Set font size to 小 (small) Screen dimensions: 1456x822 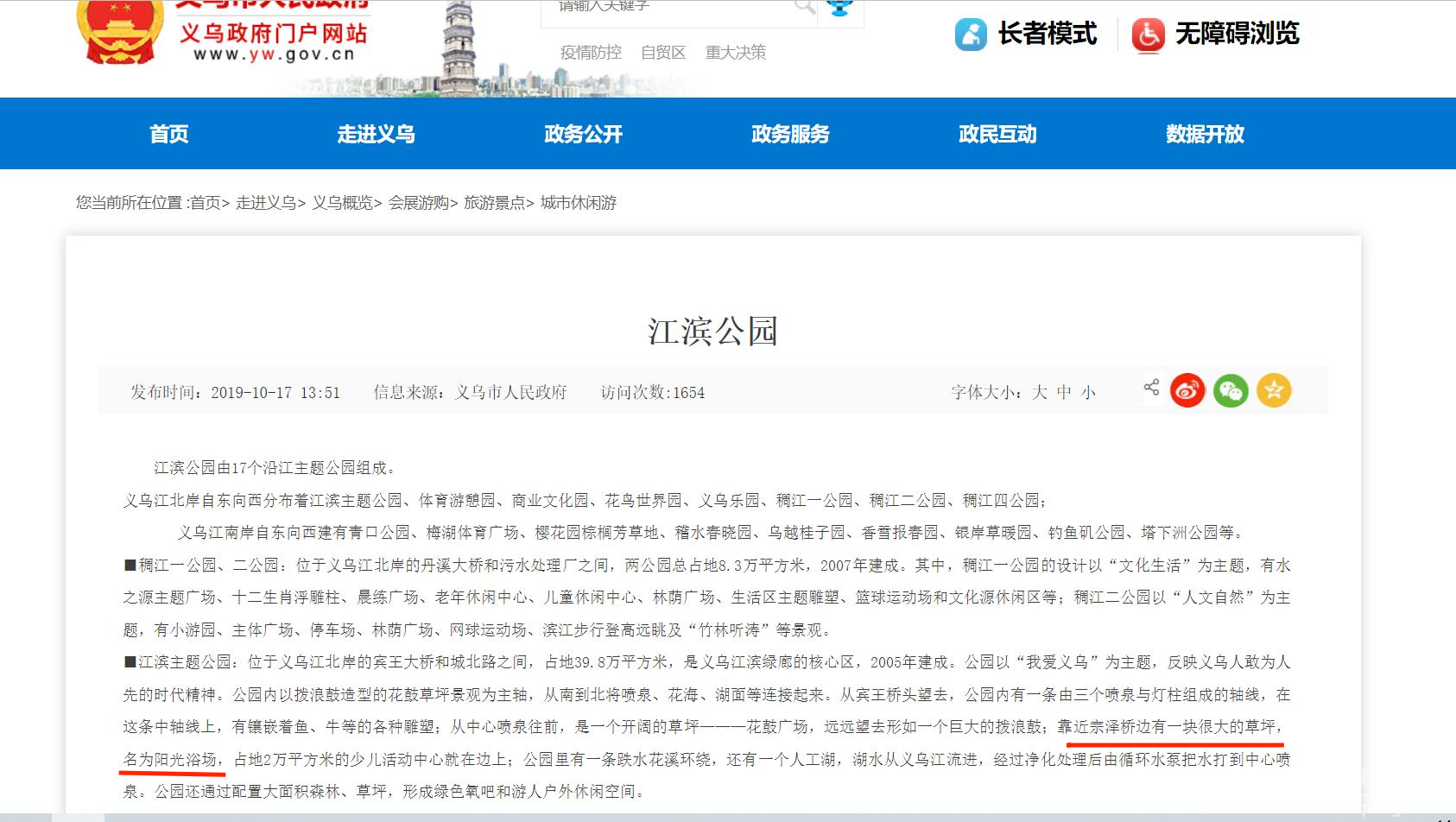point(1088,393)
